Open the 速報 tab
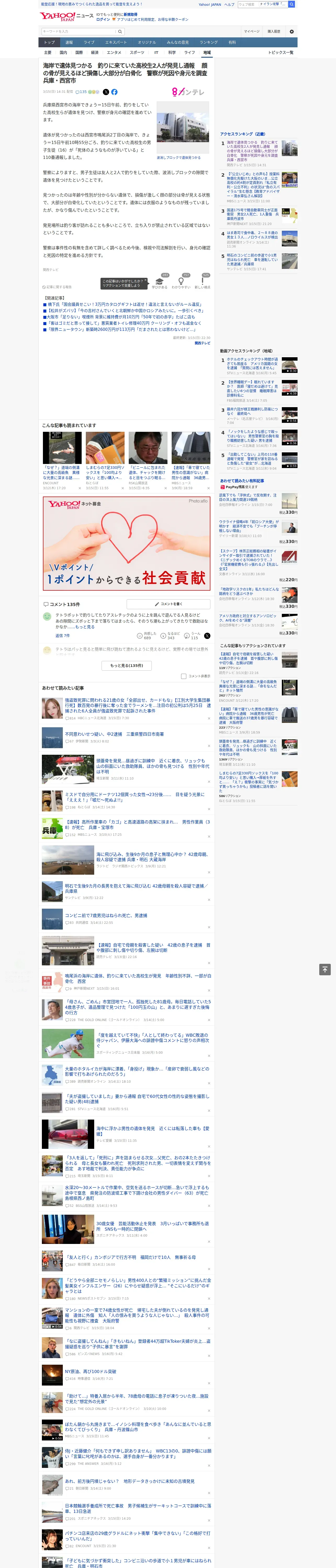This screenshot has height=1568, width=336. coord(69,43)
